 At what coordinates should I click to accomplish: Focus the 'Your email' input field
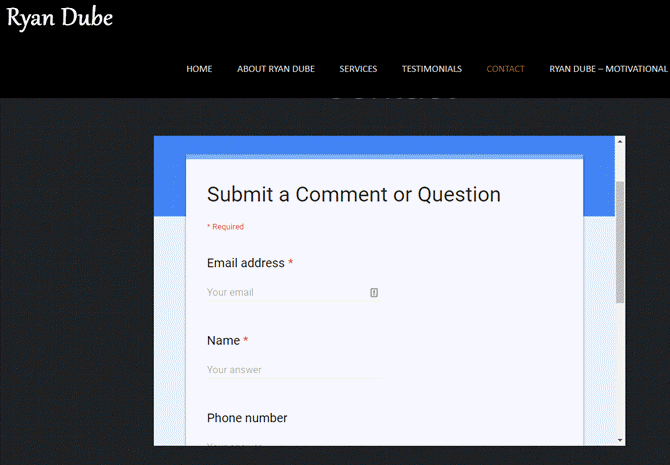(x=285, y=293)
